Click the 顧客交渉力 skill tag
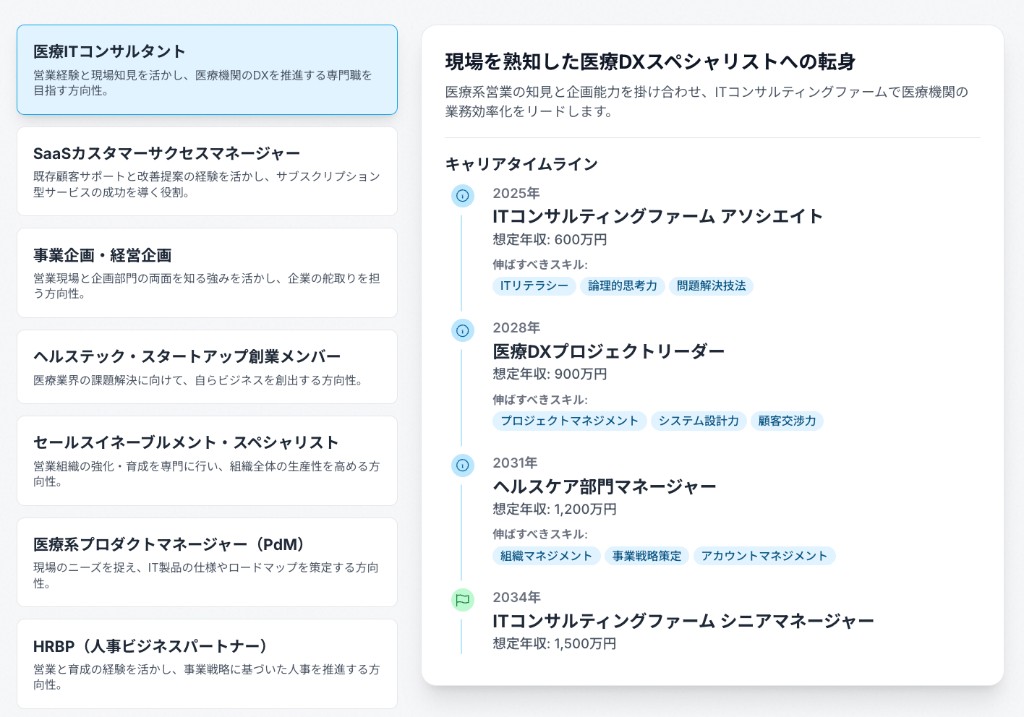Image resolution: width=1024 pixels, height=717 pixels. tap(789, 421)
